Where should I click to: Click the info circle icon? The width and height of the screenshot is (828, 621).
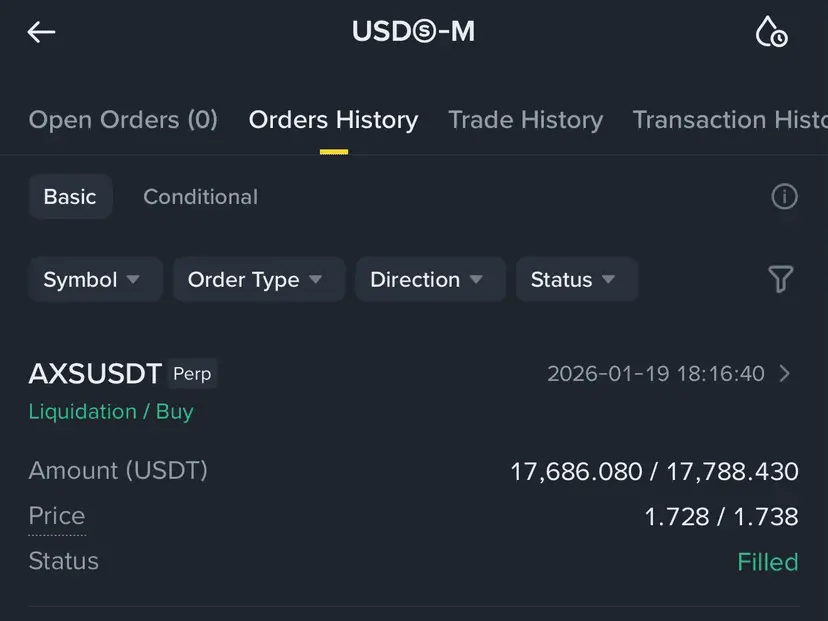pos(784,197)
